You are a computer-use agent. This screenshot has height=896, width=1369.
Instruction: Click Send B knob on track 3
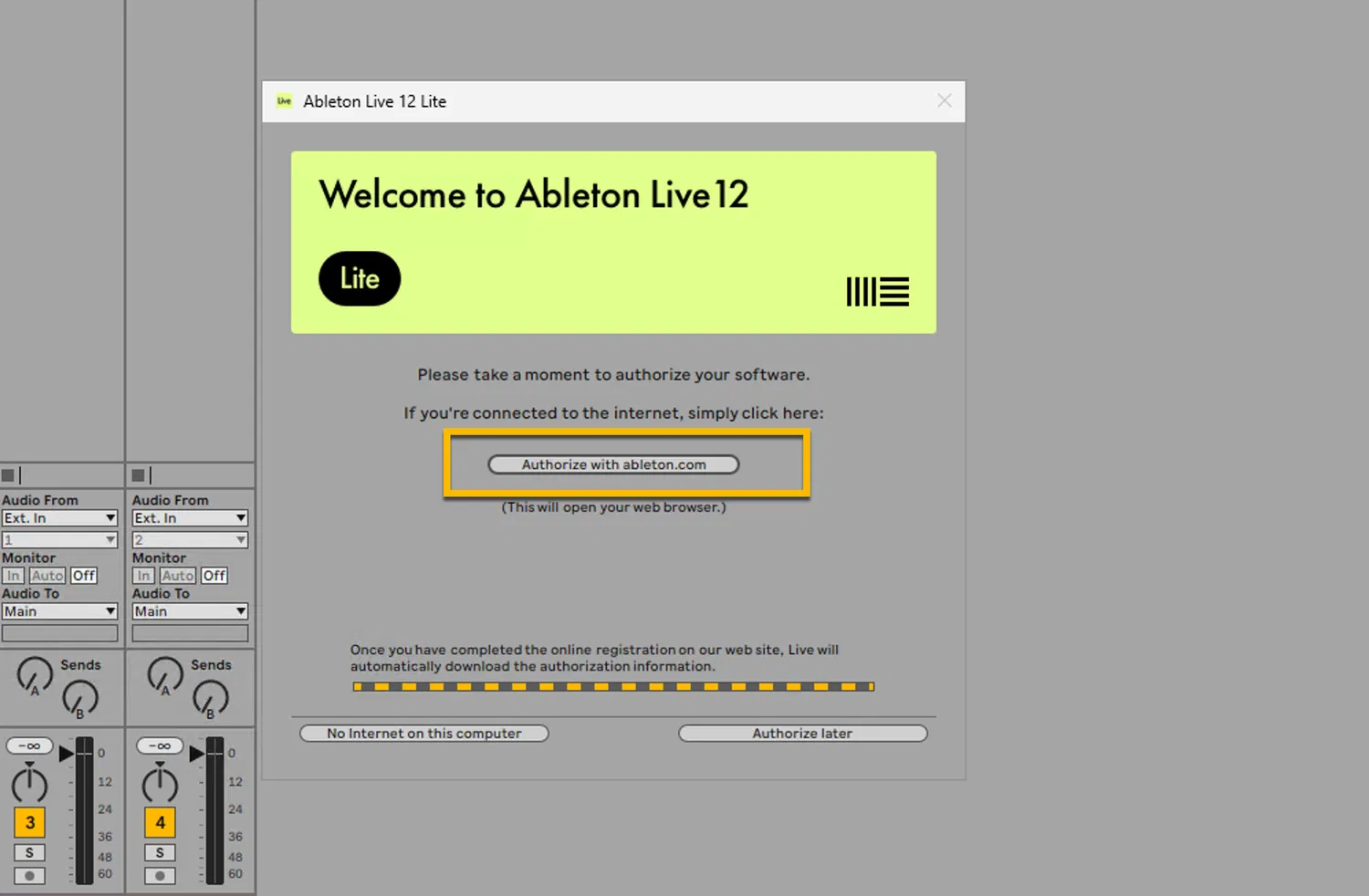[79, 698]
